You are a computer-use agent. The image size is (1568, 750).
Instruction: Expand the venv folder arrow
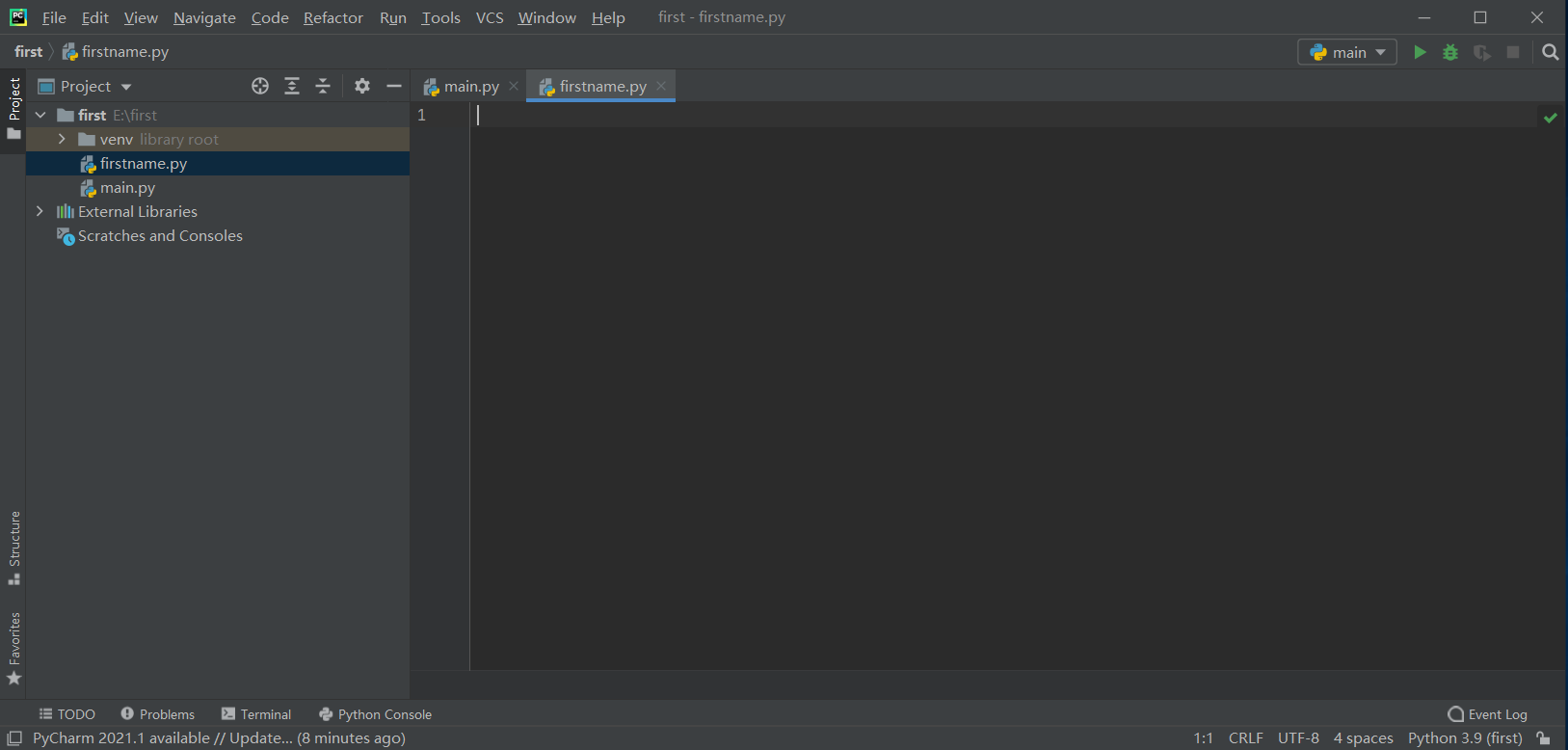coord(63,139)
